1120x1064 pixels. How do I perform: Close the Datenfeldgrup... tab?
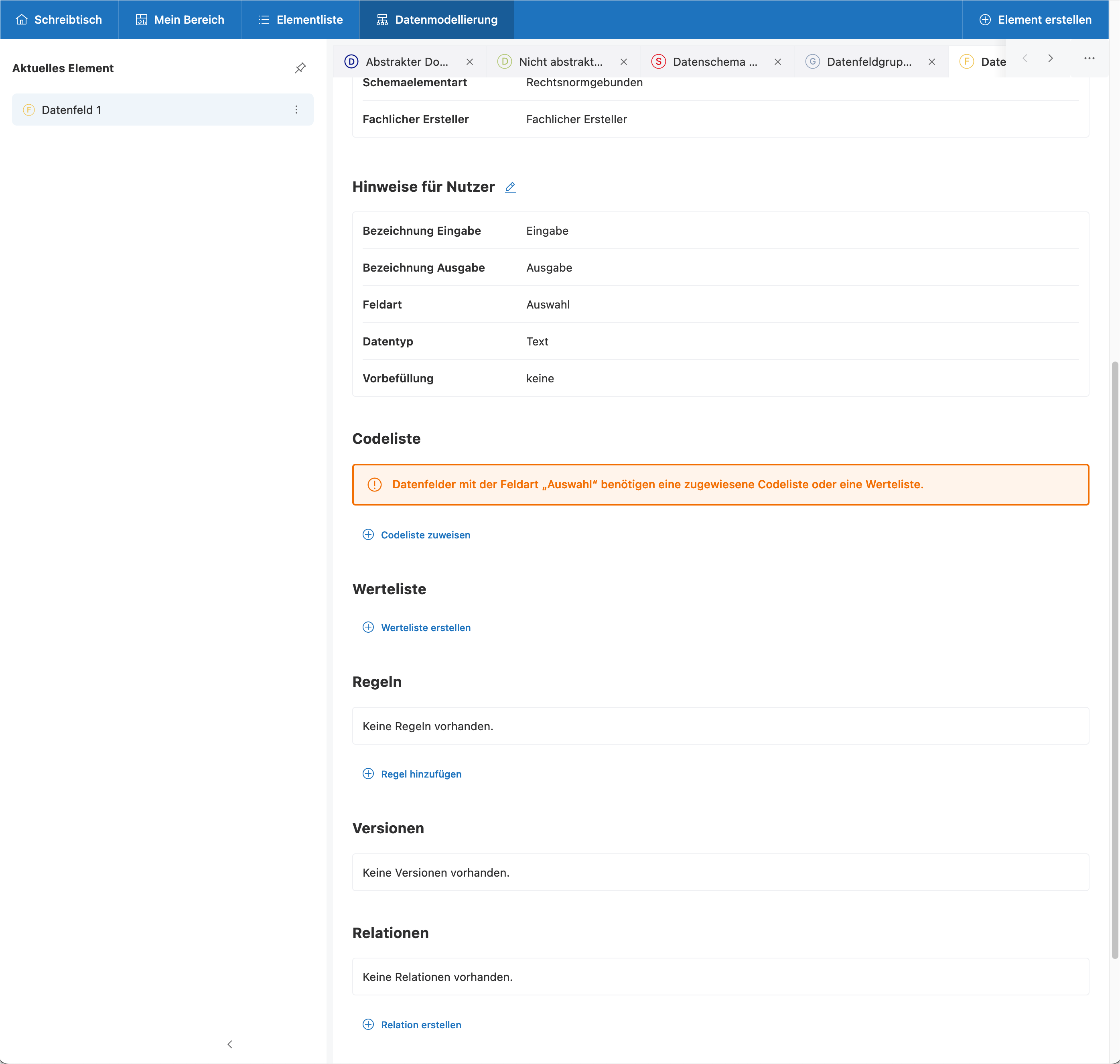coord(931,62)
